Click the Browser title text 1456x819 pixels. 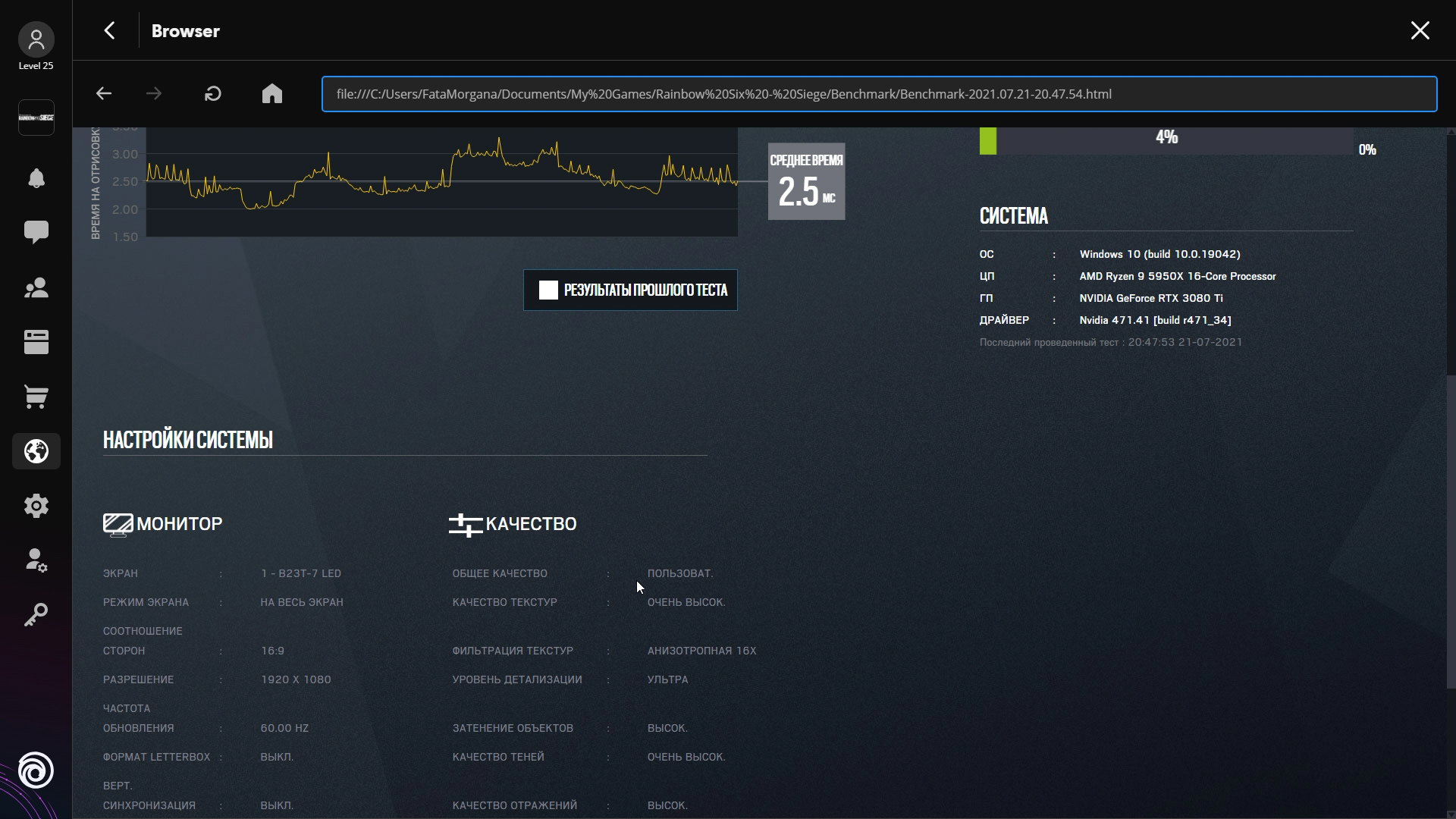pos(186,31)
